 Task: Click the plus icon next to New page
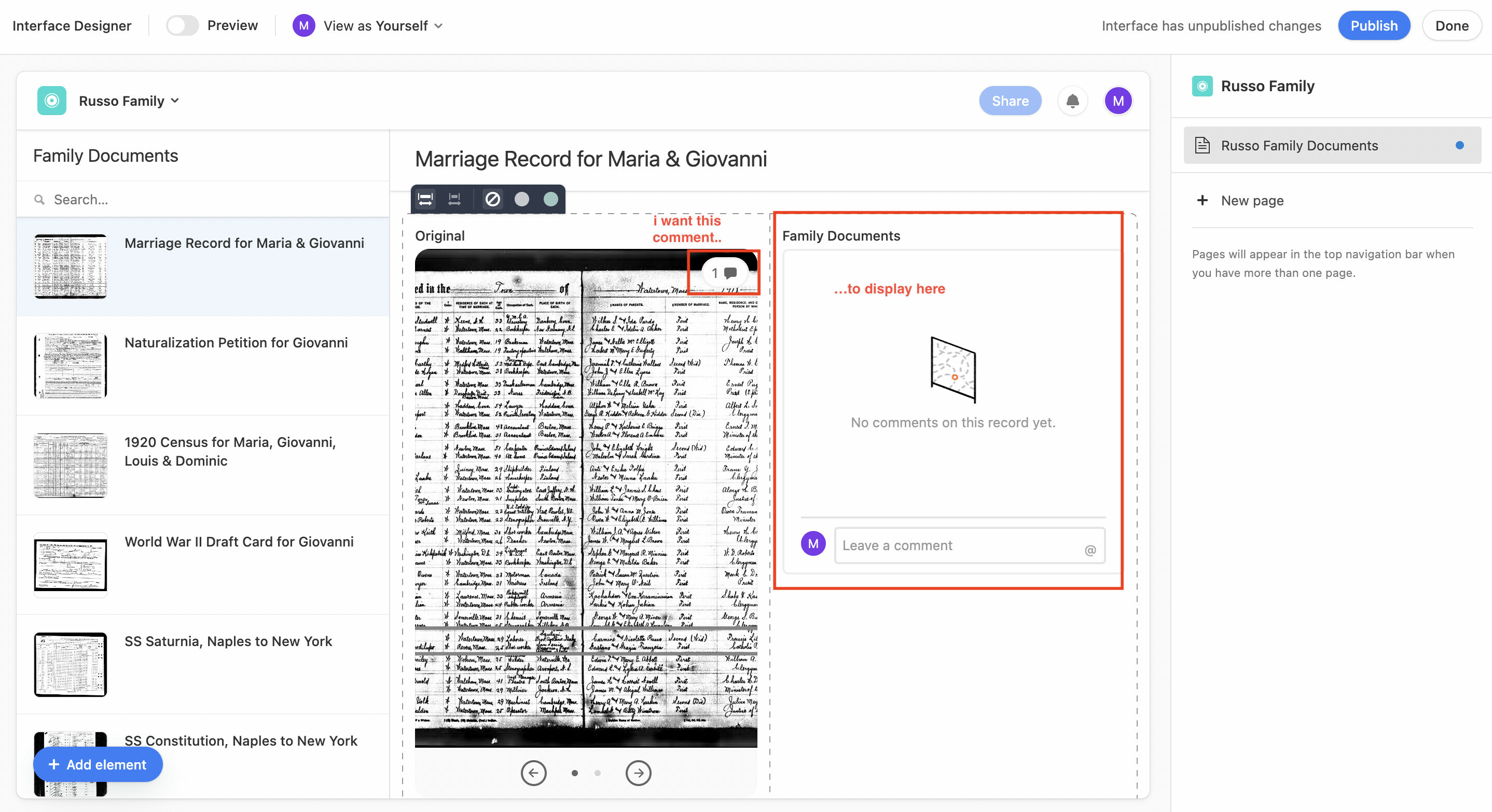coord(1202,200)
